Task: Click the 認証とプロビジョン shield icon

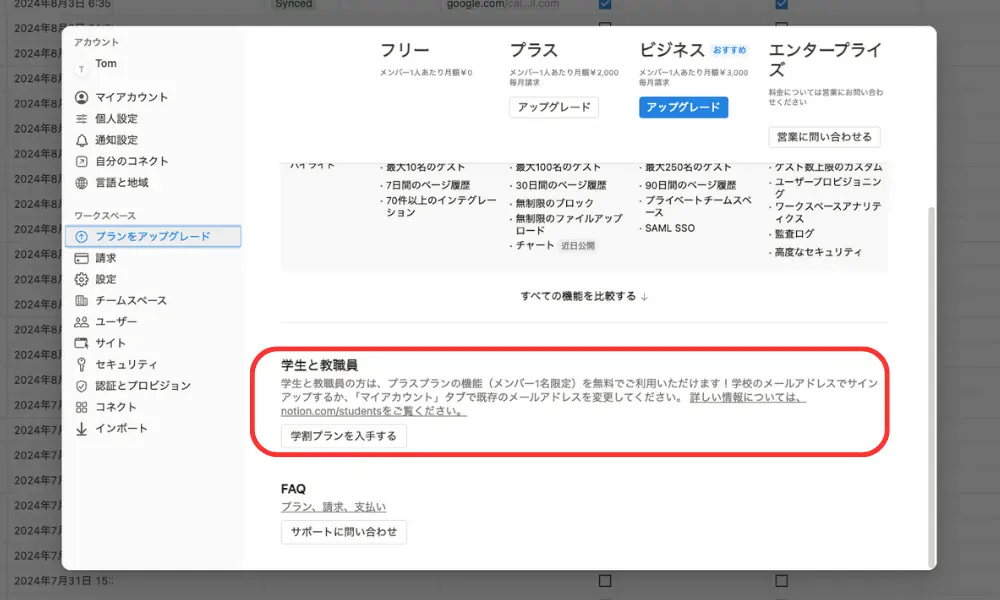Action: pyautogui.click(x=82, y=386)
